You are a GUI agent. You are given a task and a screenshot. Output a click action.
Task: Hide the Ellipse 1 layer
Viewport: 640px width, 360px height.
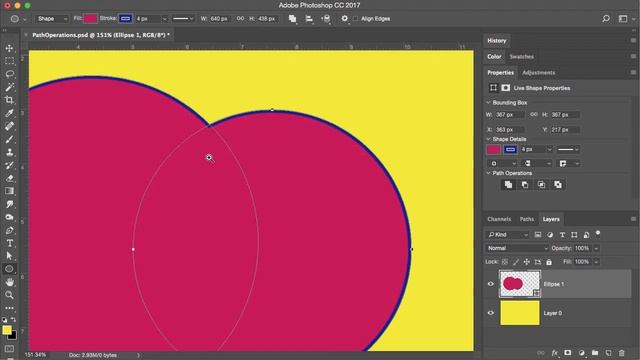coord(491,284)
